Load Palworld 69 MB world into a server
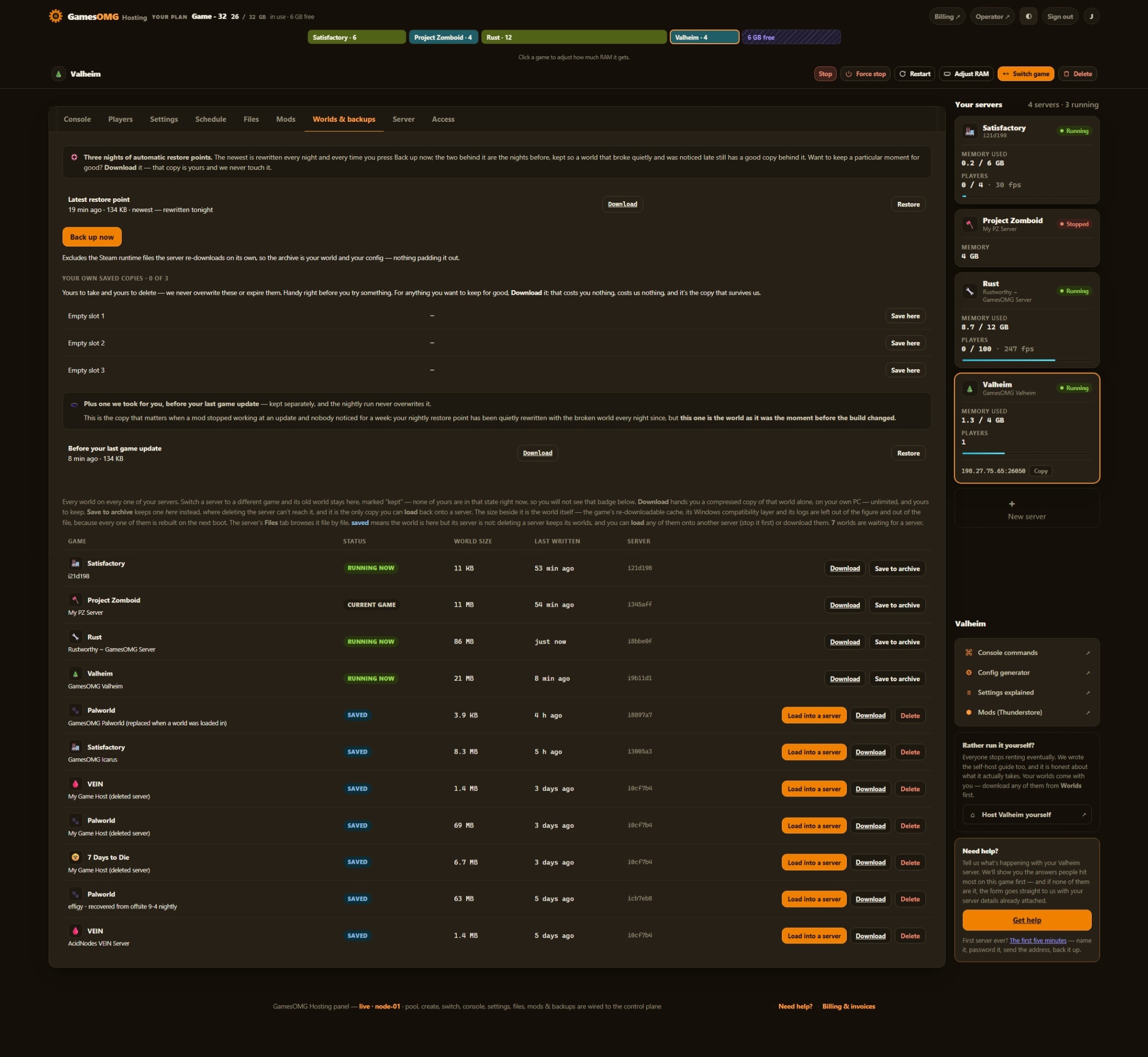 813,825
